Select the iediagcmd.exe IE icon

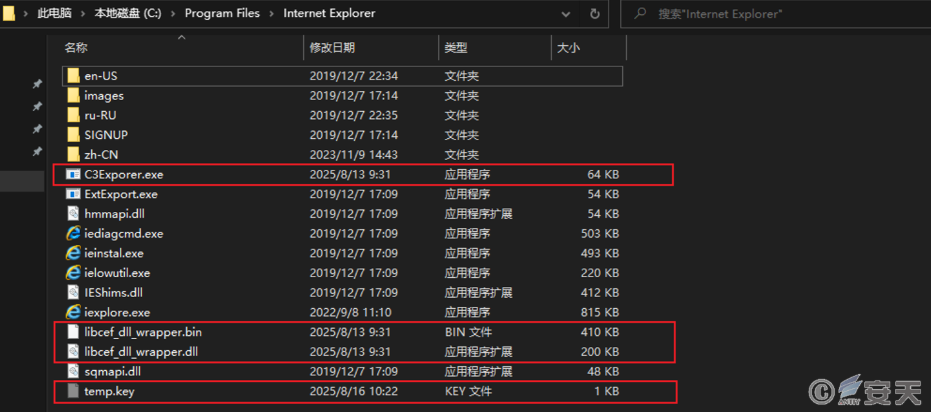click(73, 233)
